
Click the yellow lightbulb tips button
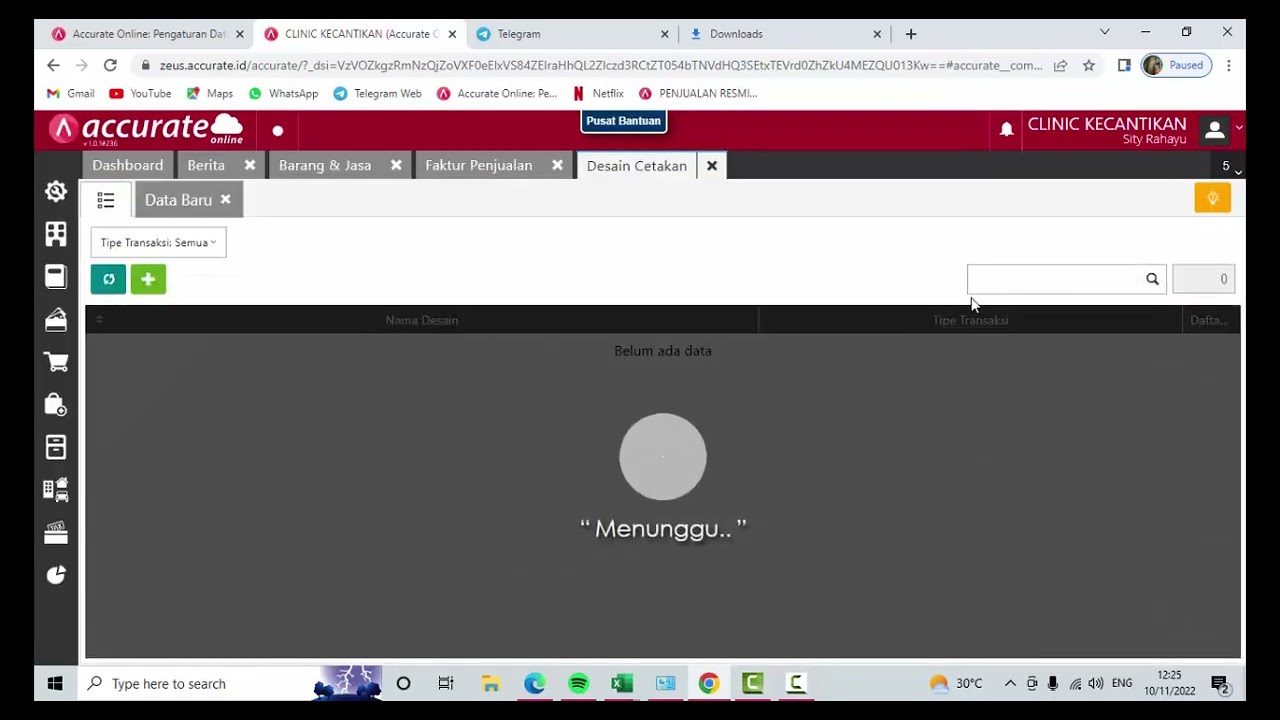tap(1212, 198)
